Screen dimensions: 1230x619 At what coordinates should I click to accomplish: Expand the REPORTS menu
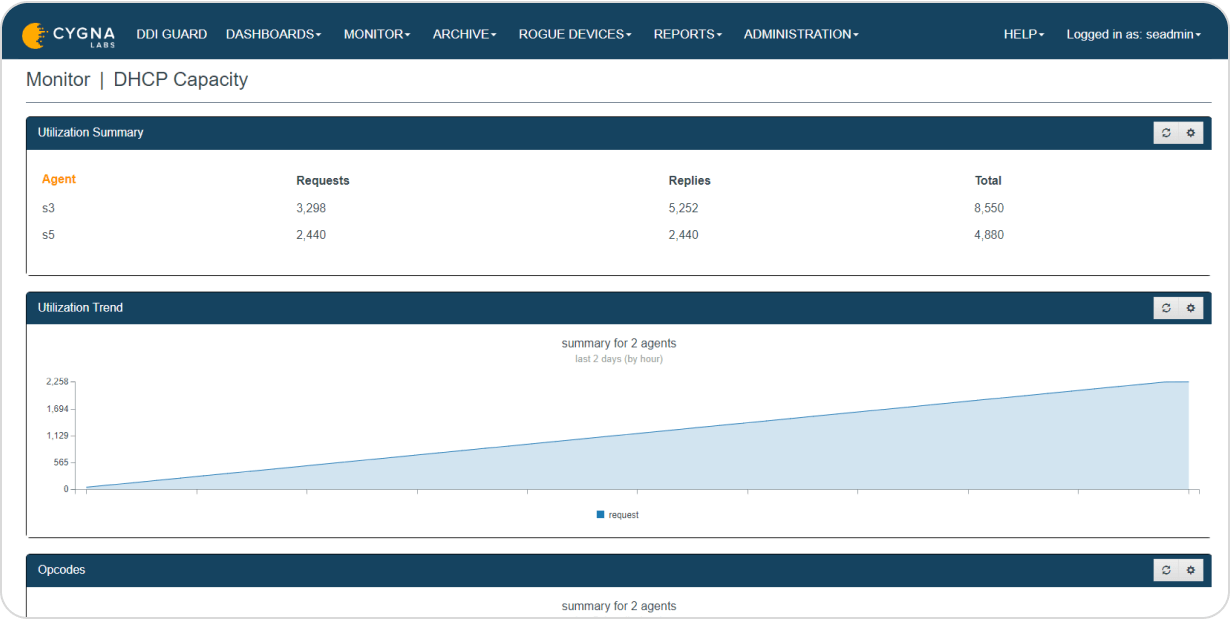tap(686, 33)
